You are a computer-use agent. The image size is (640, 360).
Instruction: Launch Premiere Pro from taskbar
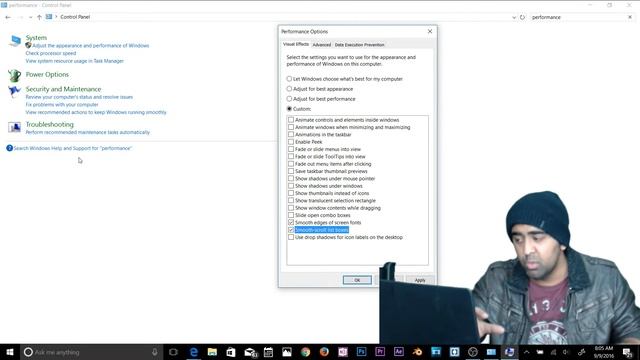380,352
